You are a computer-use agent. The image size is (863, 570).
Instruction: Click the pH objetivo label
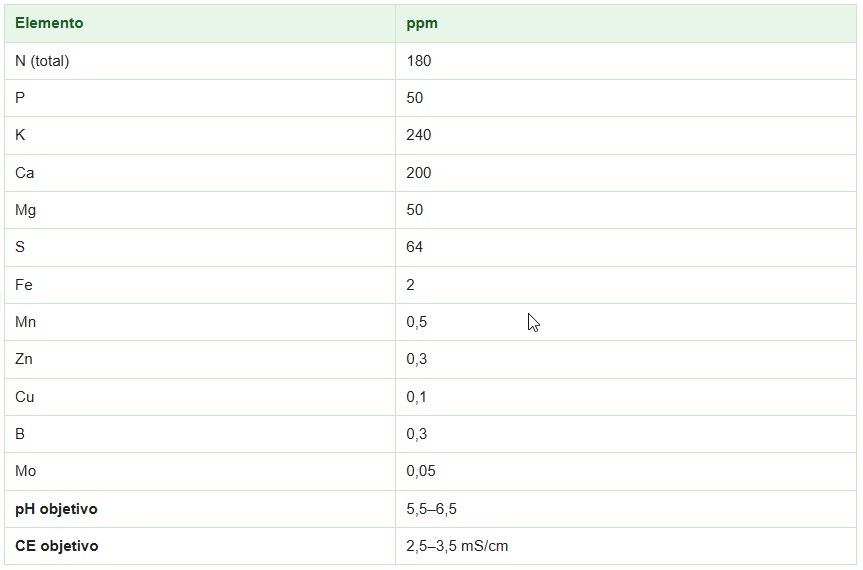56,509
